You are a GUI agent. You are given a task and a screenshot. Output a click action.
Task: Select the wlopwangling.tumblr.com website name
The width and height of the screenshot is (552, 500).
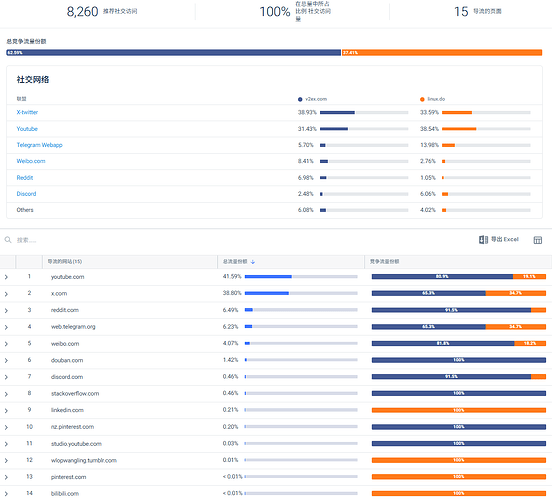(84, 460)
